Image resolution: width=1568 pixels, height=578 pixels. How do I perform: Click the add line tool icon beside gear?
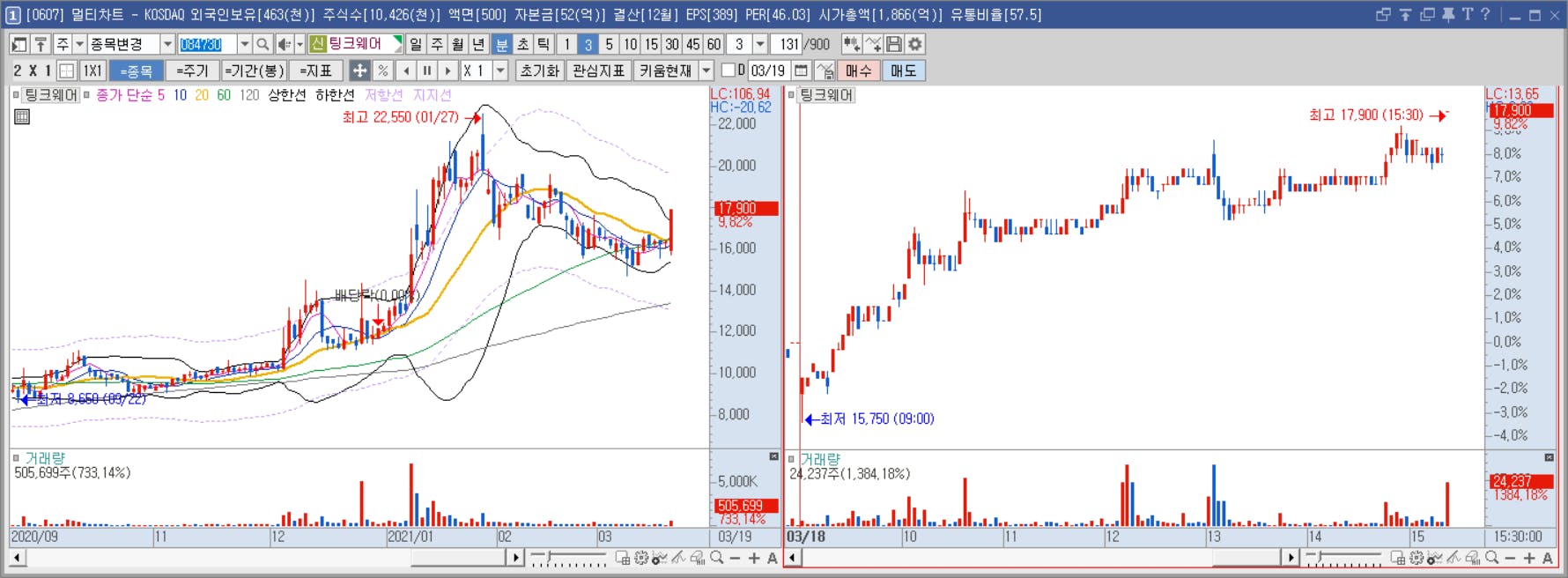click(873, 44)
